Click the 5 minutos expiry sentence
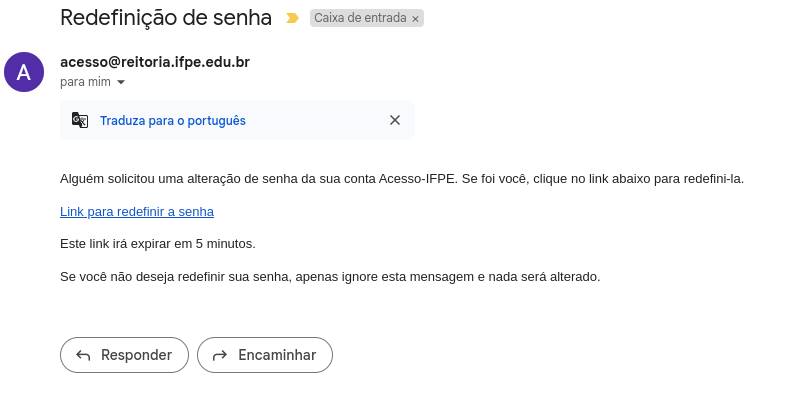Screen dimensions: 811x416 point(157,243)
